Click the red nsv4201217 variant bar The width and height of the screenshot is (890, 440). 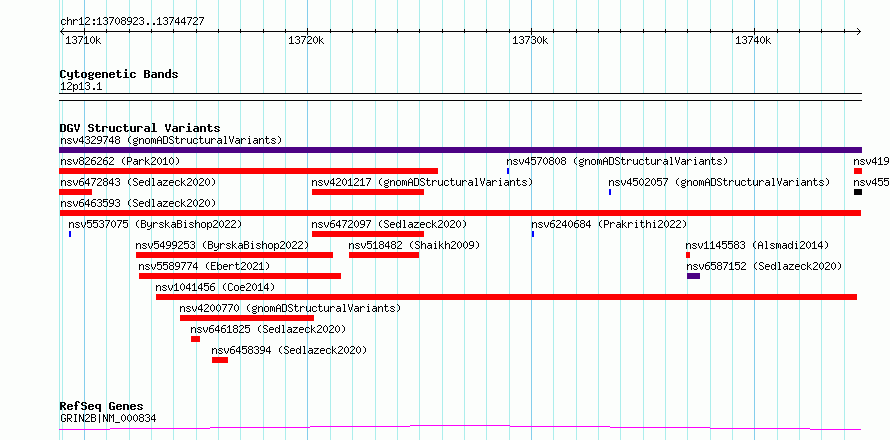tap(368, 192)
